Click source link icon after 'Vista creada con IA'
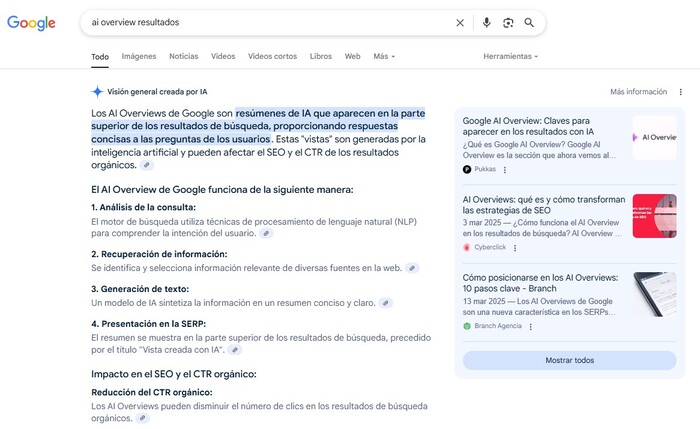Screen dimensions: 700x429 click(x=235, y=350)
